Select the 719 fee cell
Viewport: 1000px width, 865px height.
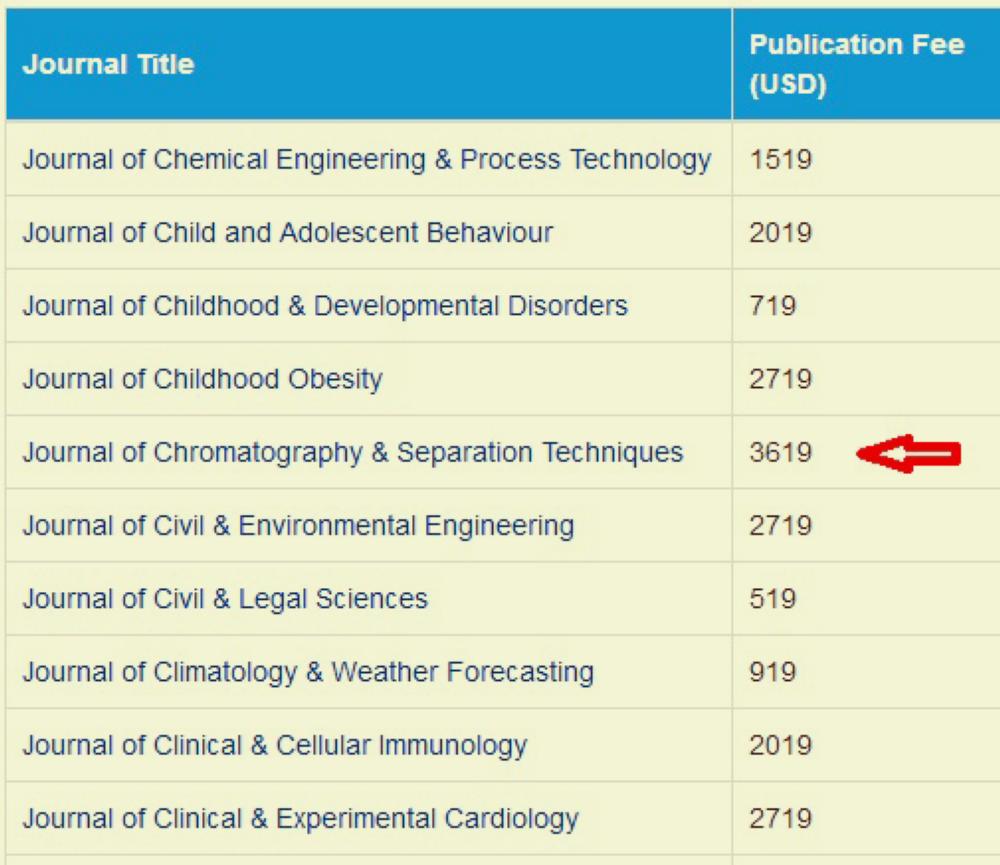pos(772,306)
